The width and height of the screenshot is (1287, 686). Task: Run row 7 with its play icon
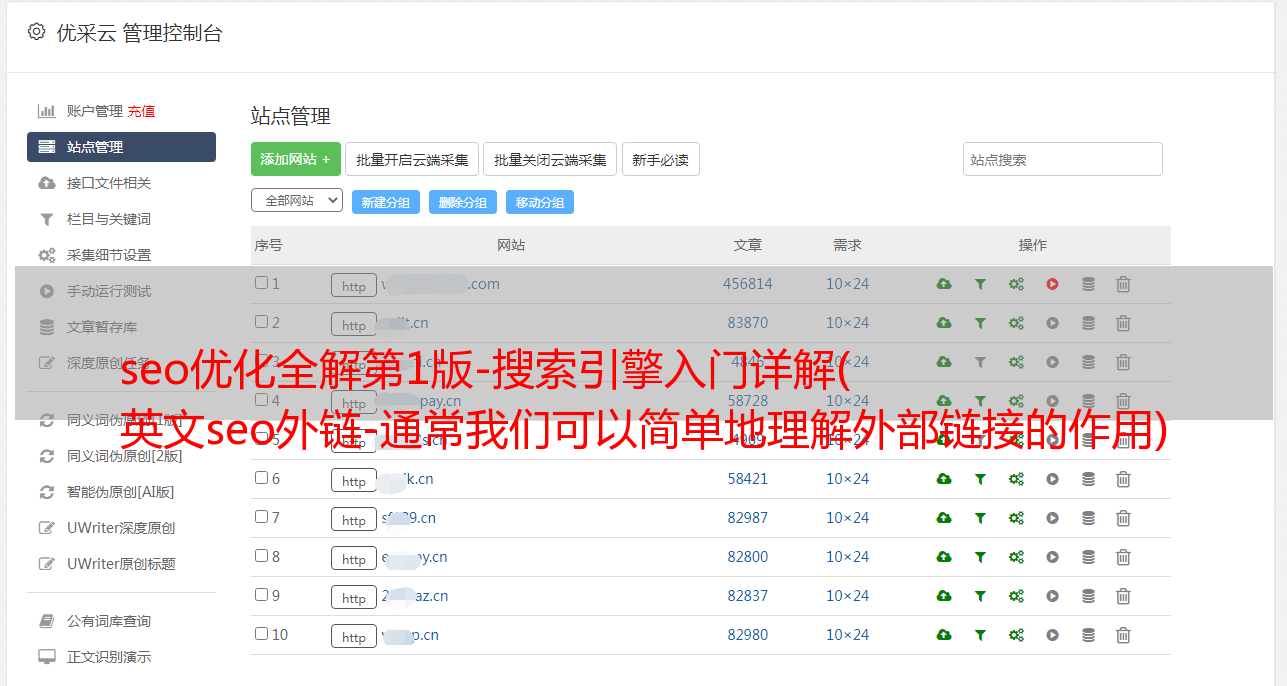click(x=1052, y=518)
